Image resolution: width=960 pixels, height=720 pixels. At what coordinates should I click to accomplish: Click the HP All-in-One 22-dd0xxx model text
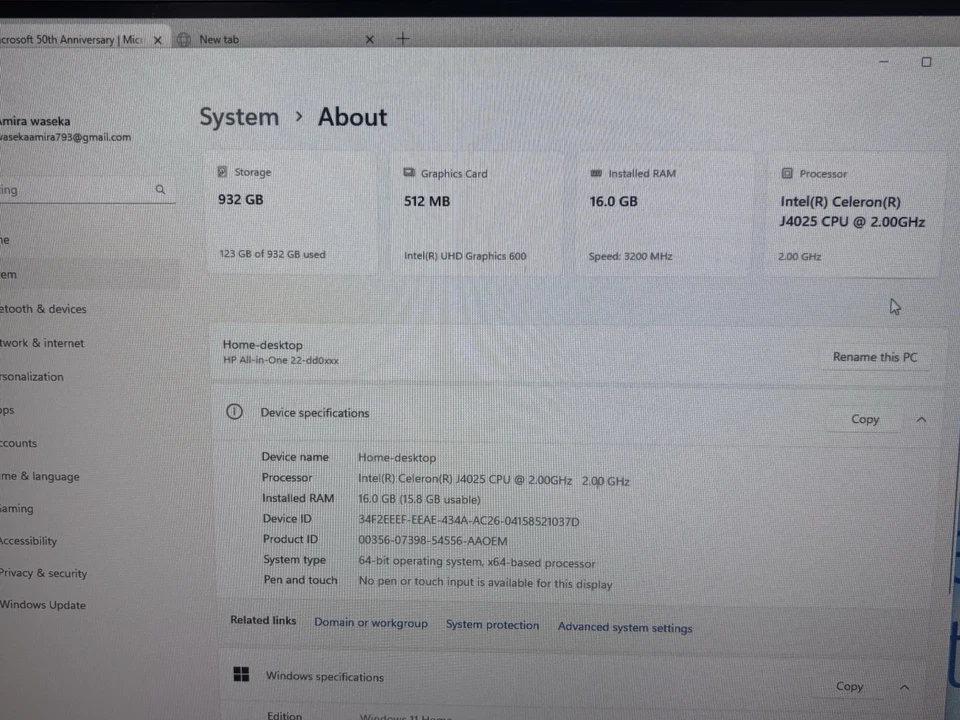click(280, 360)
